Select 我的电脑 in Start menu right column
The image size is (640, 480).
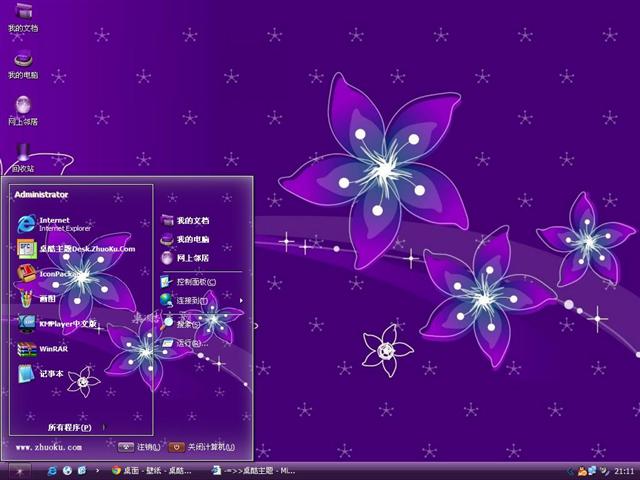point(185,239)
